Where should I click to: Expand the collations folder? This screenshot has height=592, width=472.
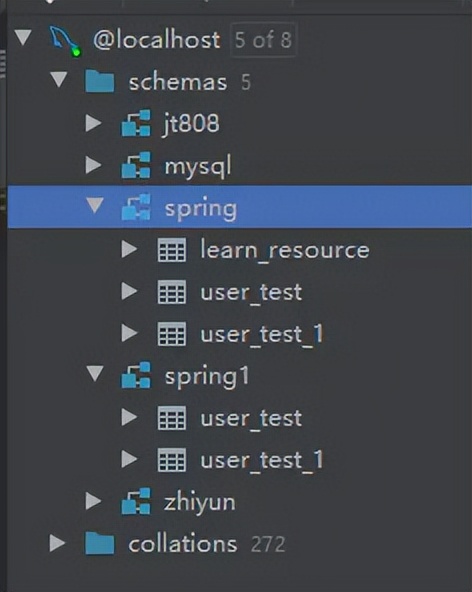pyautogui.click(x=57, y=543)
